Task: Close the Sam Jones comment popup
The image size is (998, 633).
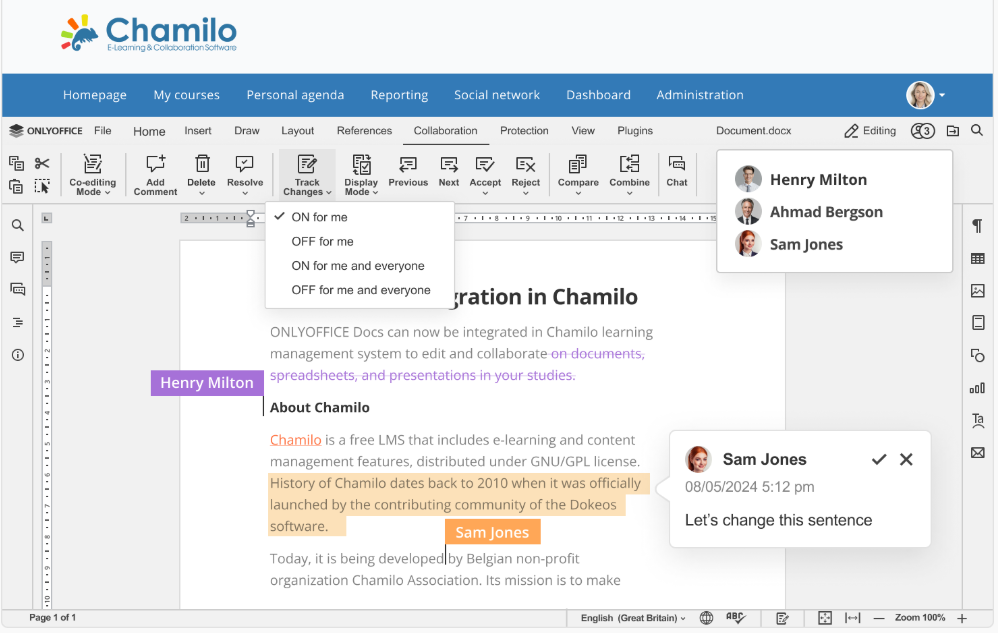Action: [906, 459]
